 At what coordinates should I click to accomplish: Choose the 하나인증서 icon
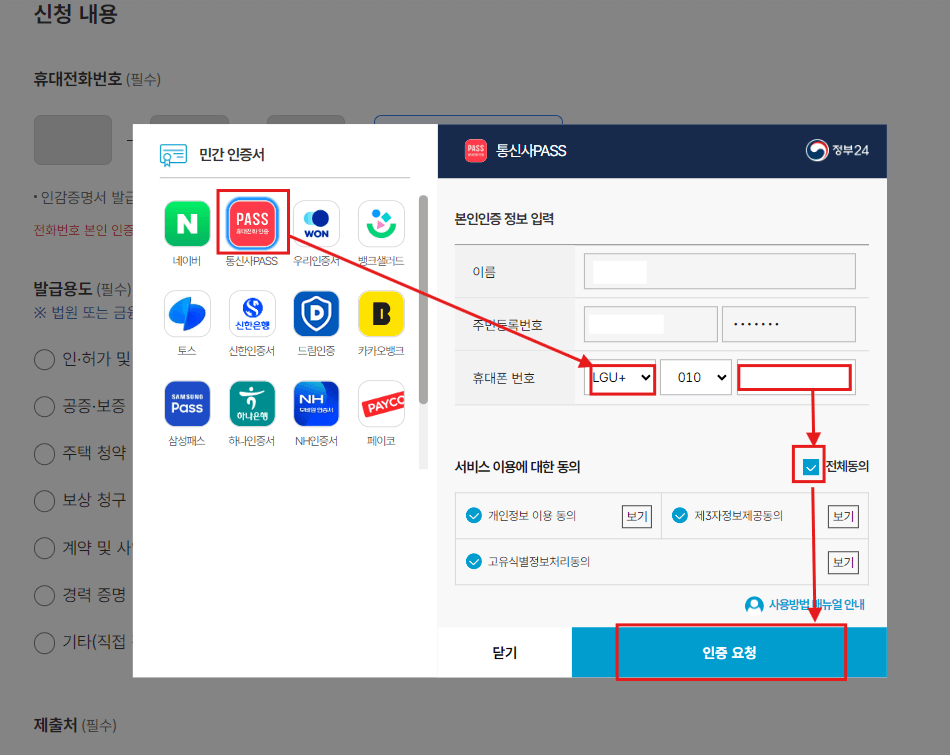[x=252, y=404]
